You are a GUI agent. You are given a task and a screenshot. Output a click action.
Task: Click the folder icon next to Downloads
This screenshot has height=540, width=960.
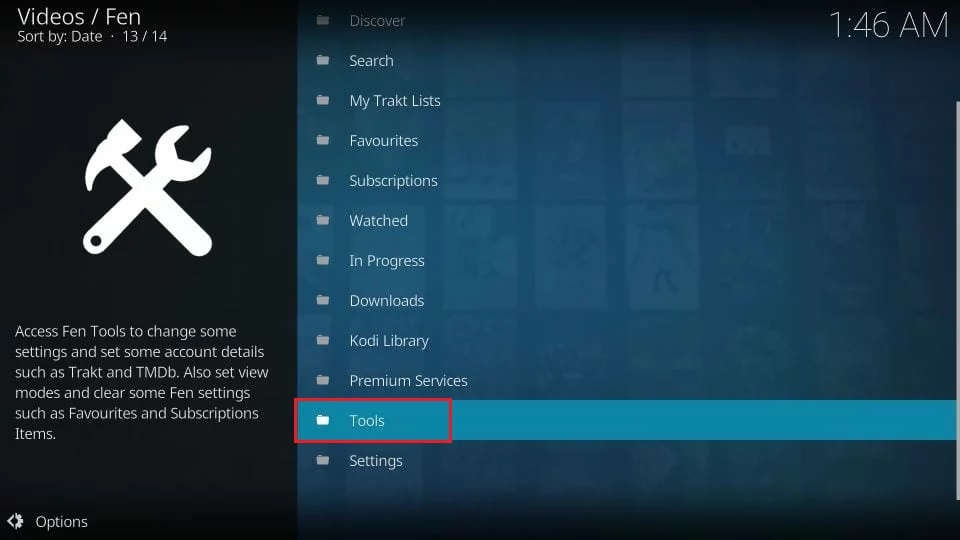(323, 301)
